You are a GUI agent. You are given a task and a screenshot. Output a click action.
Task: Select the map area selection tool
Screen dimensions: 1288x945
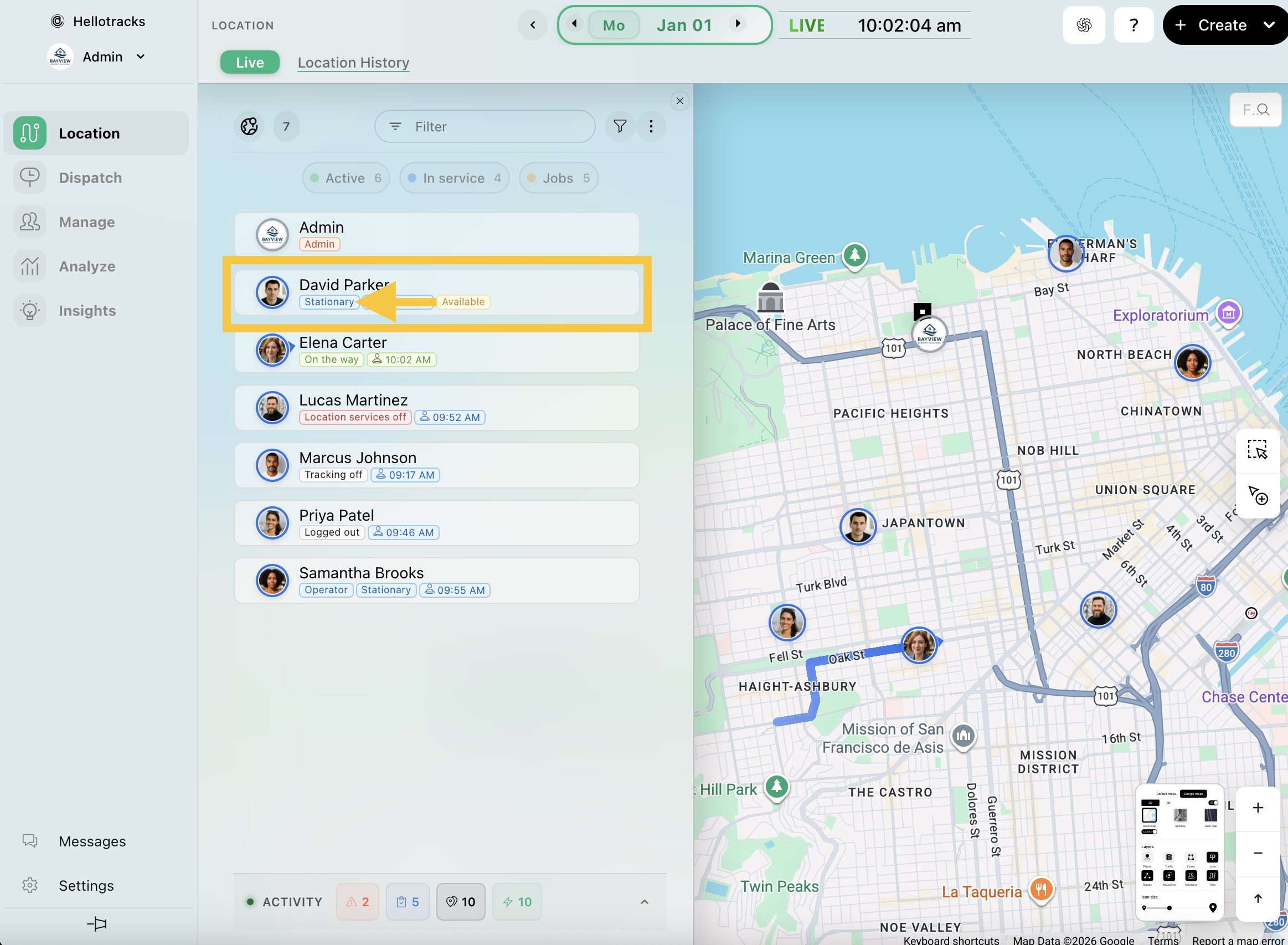coord(1257,450)
